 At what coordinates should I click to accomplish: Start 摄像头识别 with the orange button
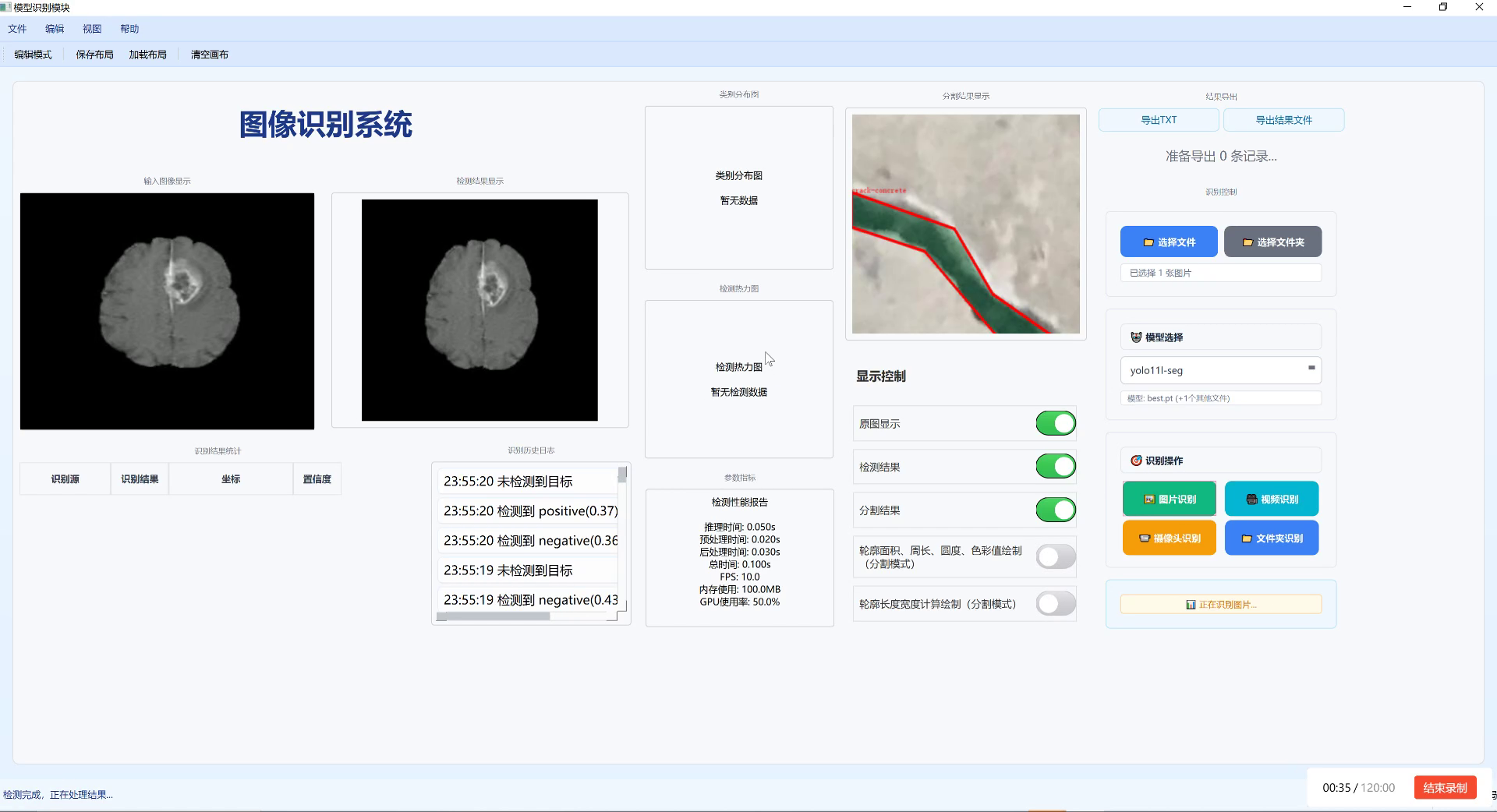coord(1169,538)
